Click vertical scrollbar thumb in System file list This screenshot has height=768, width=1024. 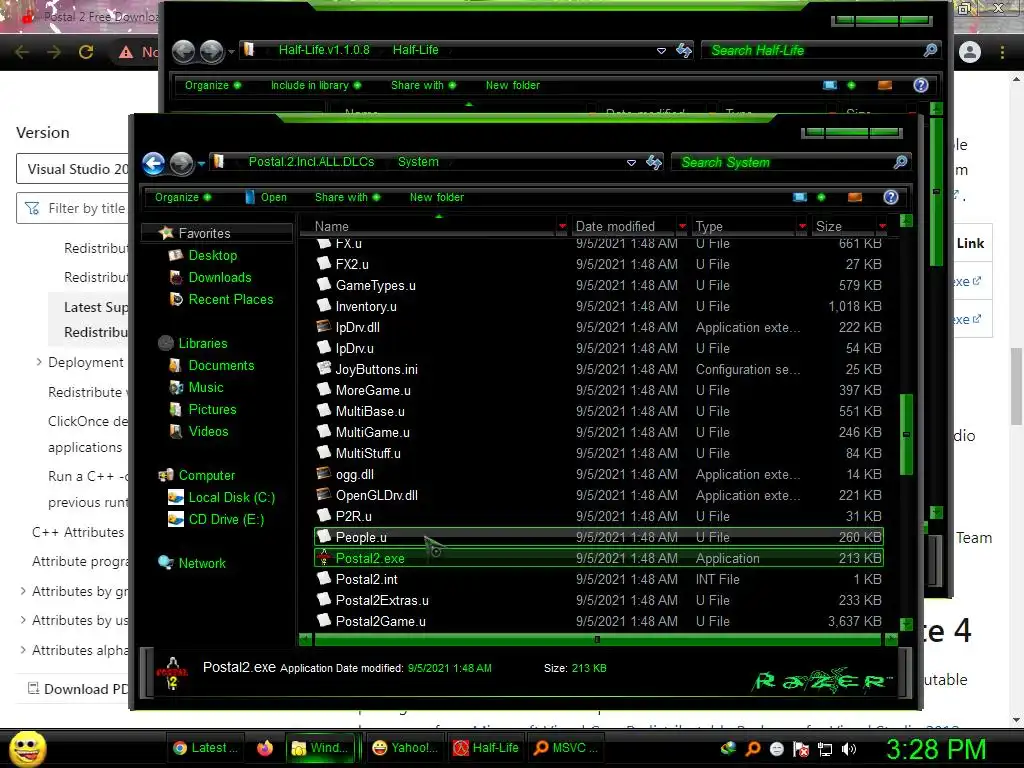tap(906, 434)
